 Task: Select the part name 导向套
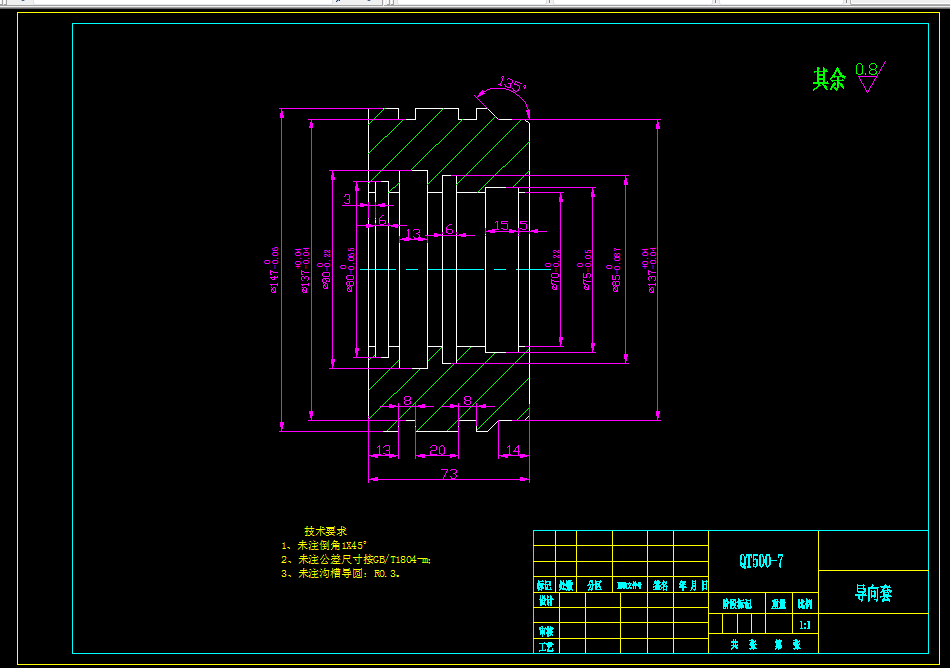click(x=873, y=593)
